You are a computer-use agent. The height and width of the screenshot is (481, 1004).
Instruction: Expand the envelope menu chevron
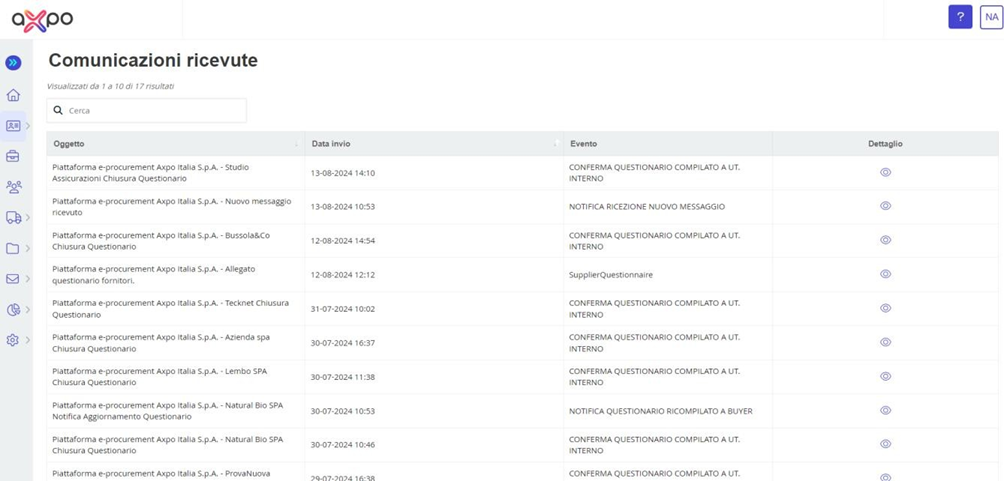coord(28,279)
